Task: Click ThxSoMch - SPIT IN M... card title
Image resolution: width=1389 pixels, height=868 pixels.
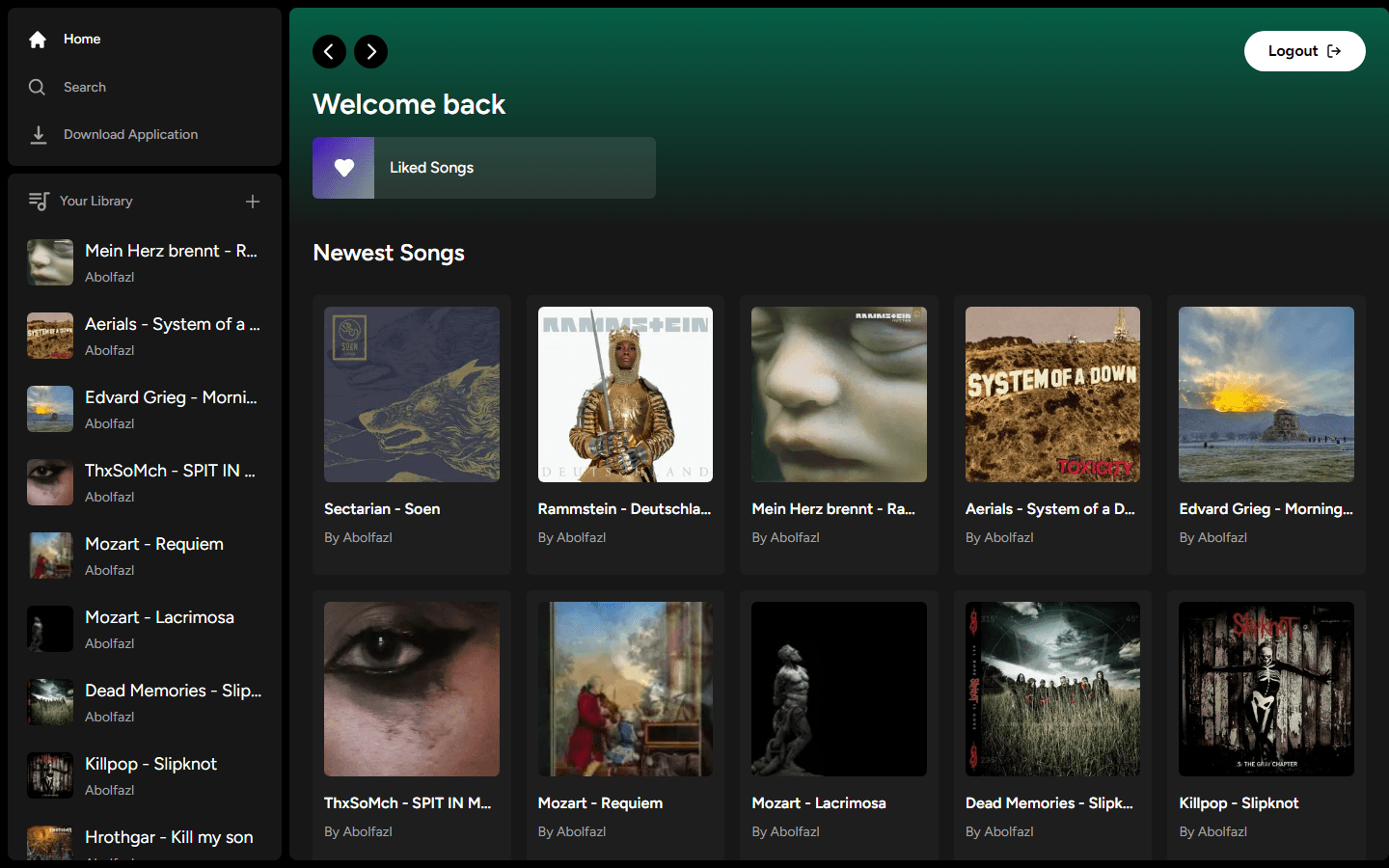Action: [x=408, y=803]
